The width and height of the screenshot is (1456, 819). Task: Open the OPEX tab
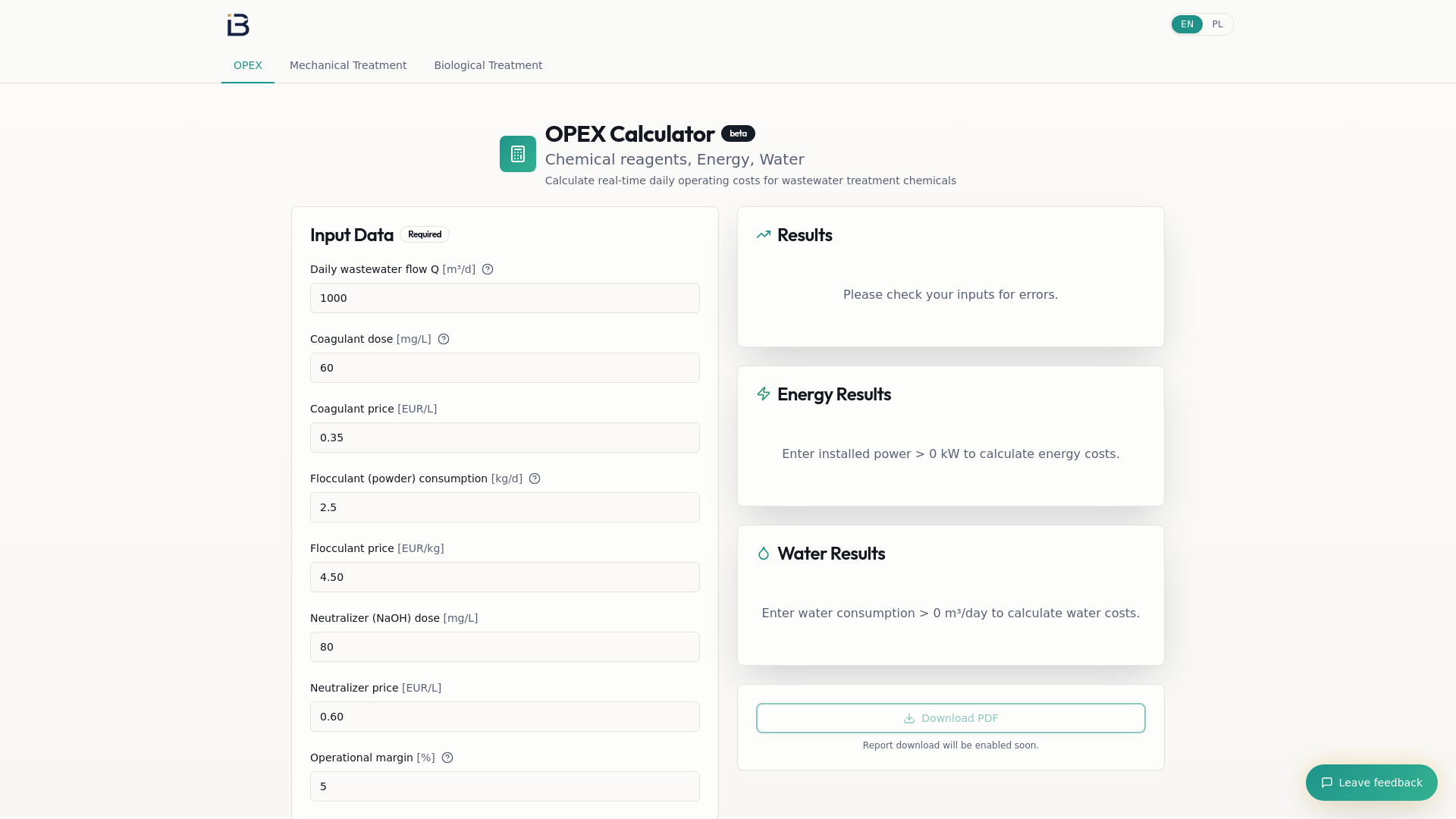point(248,65)
